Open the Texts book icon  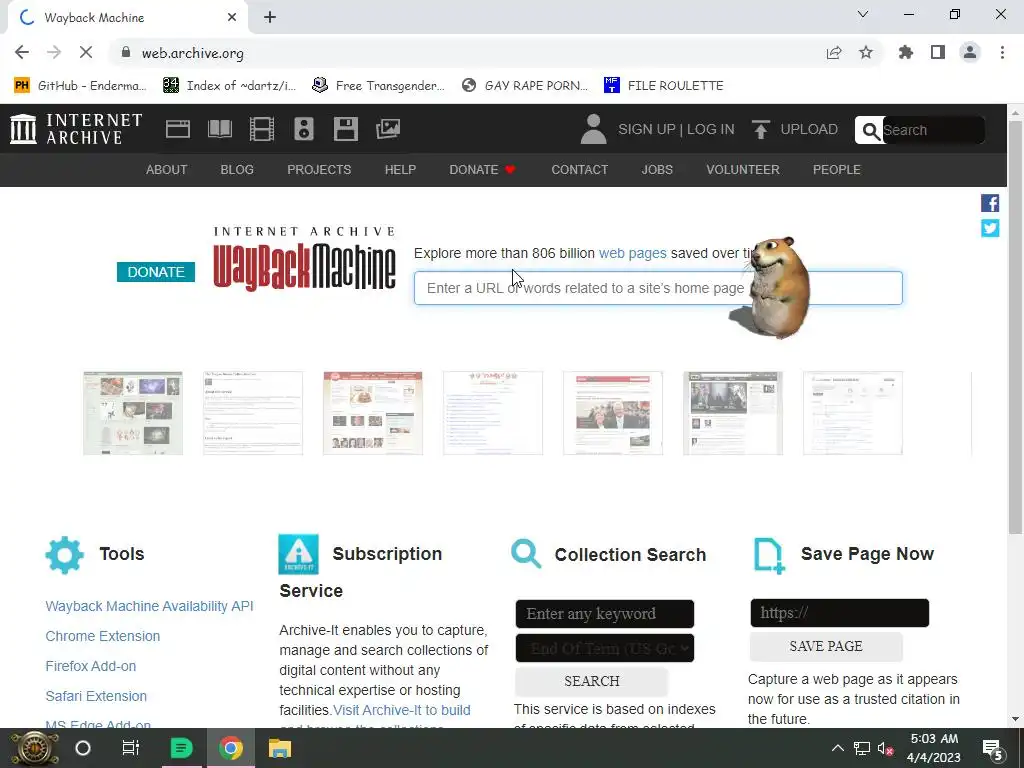pos(219,129)
